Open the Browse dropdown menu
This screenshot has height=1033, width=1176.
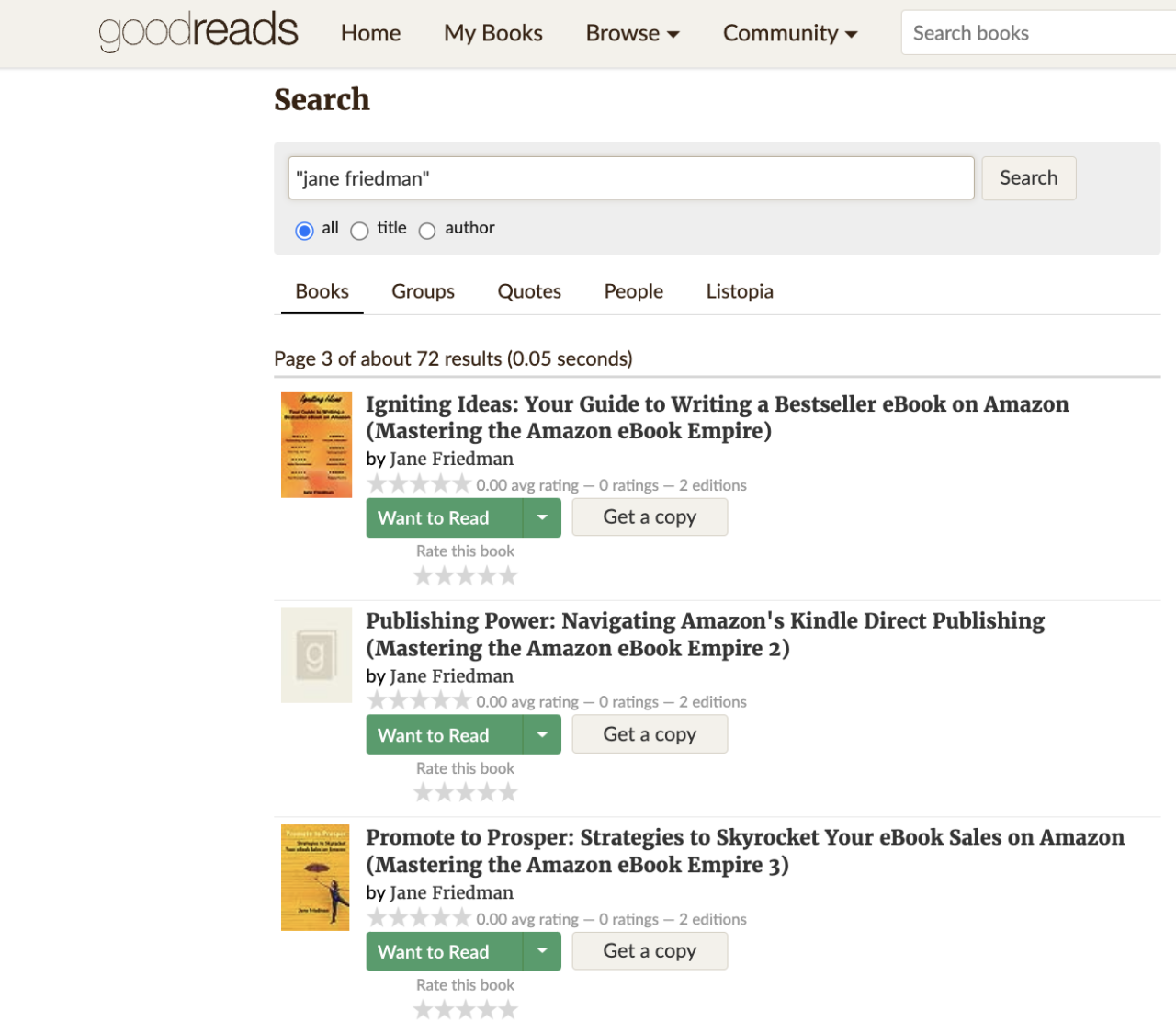(x=631, y=33)
